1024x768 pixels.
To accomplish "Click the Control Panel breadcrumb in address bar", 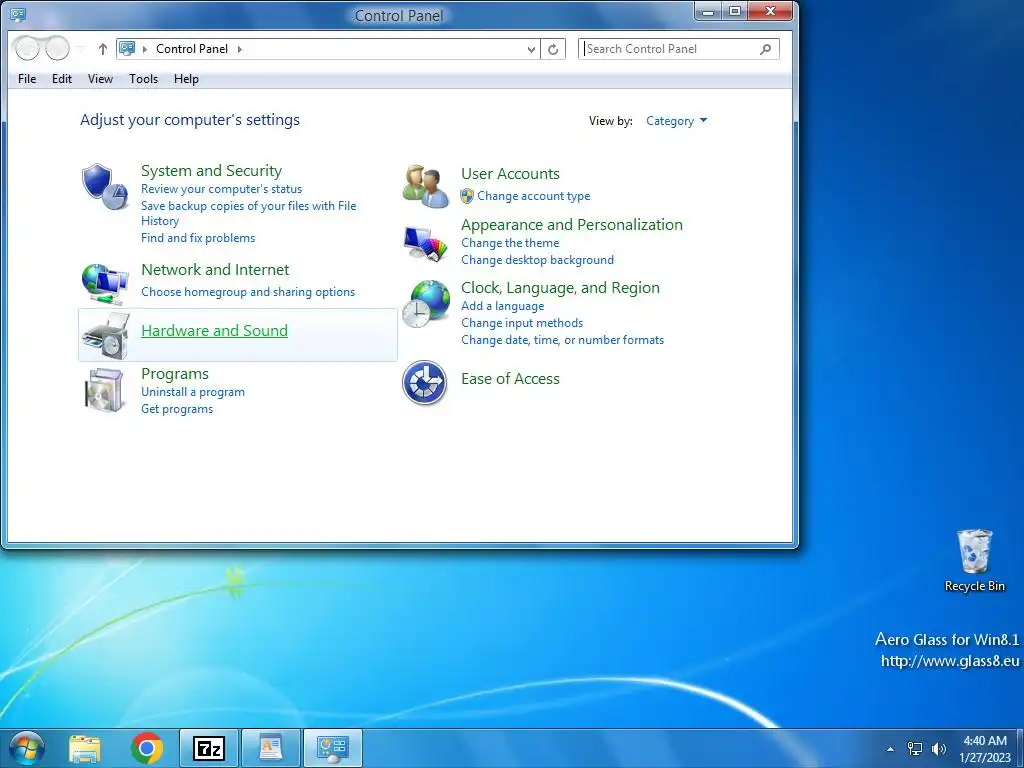I will point(192,49).
